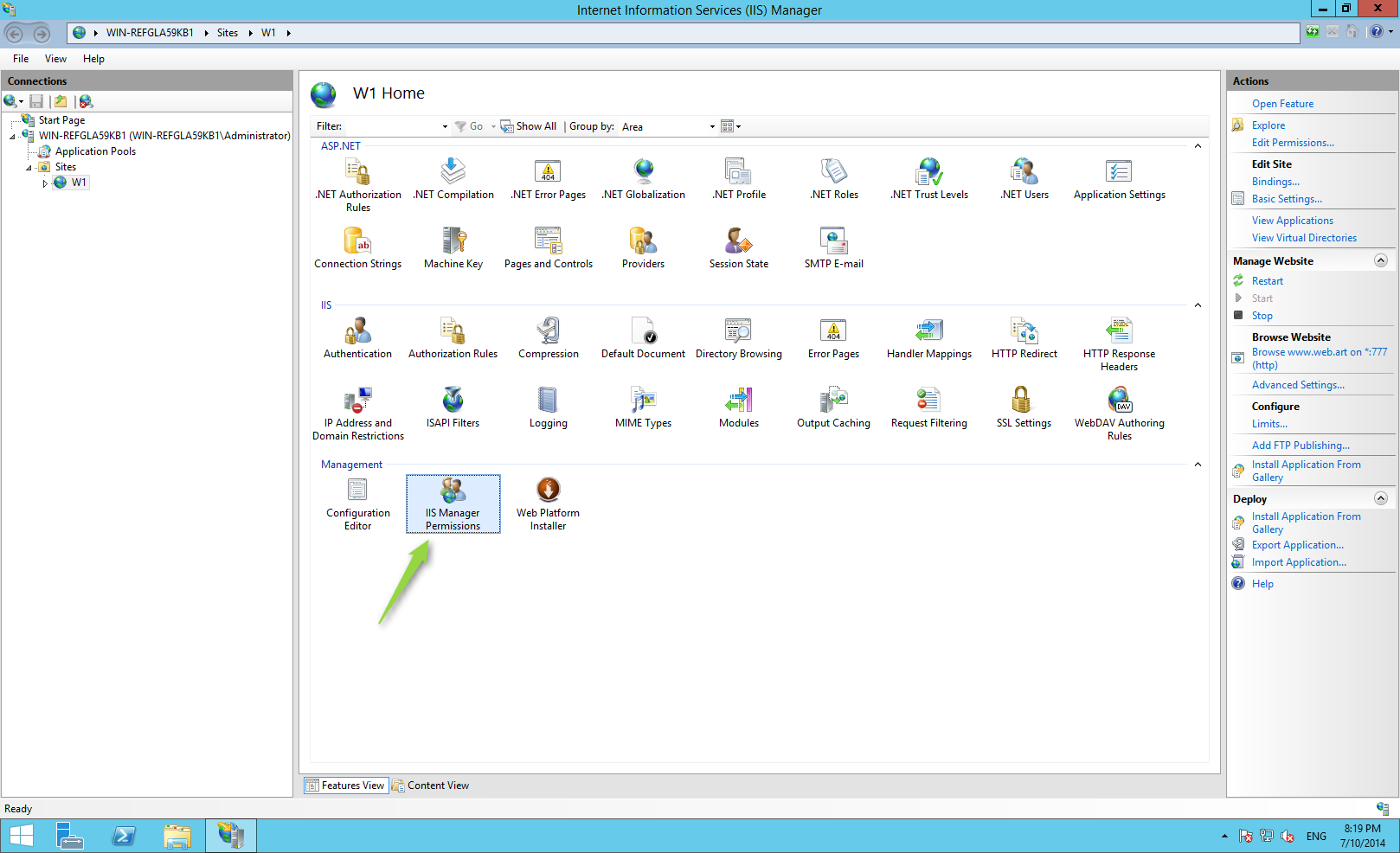Open Compression feature
The image size is (1400, 853).
coord(549,338)
